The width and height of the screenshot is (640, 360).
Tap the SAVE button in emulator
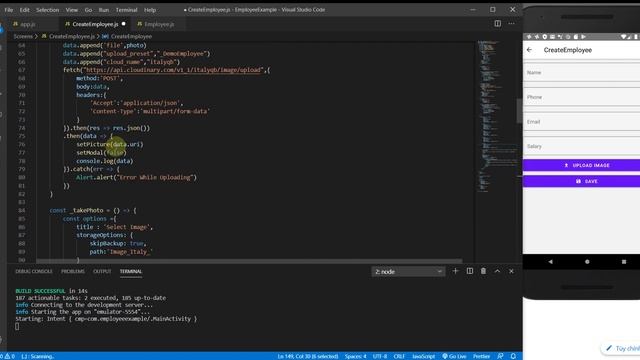(582, 181)
